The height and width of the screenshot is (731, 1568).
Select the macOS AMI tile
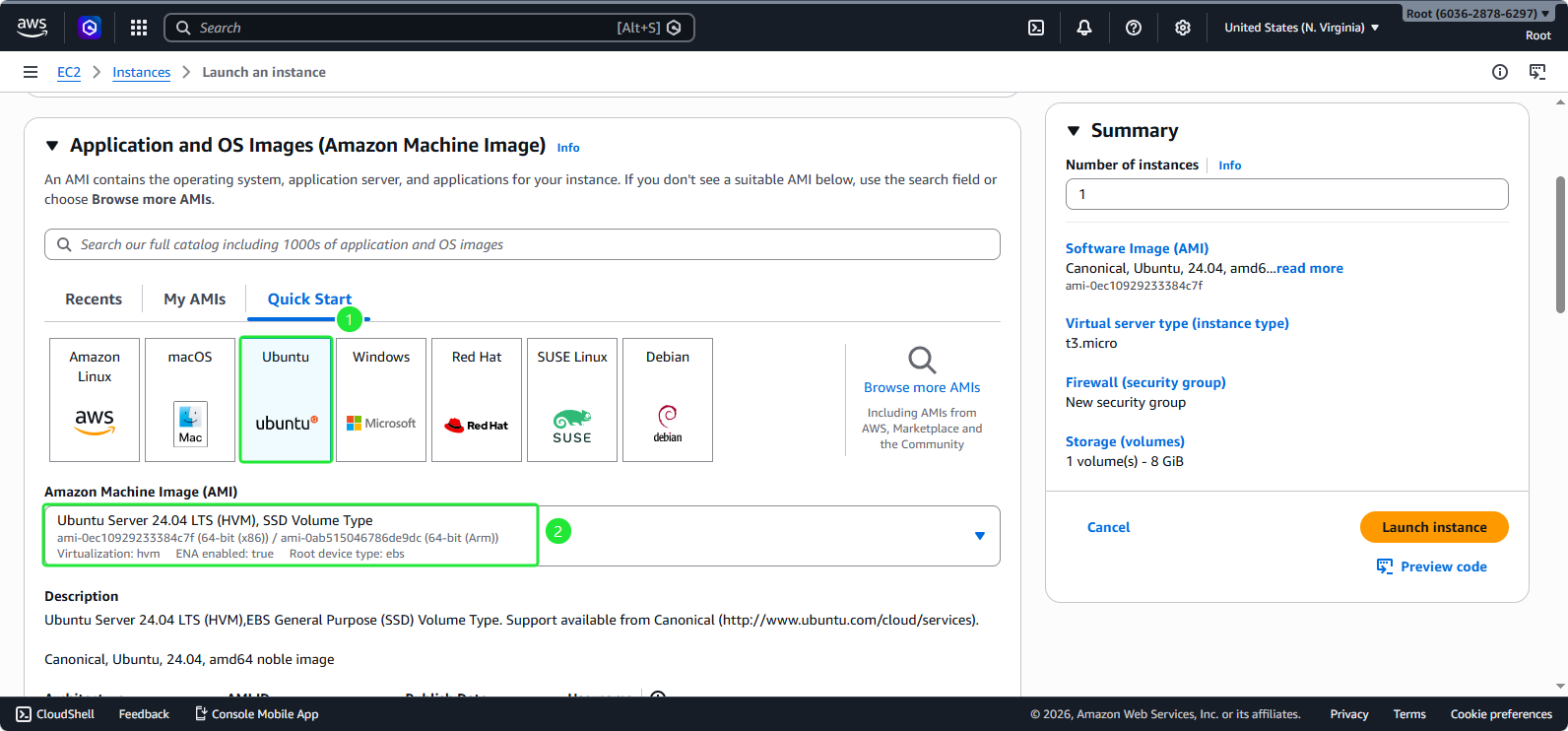coord(190,400)
